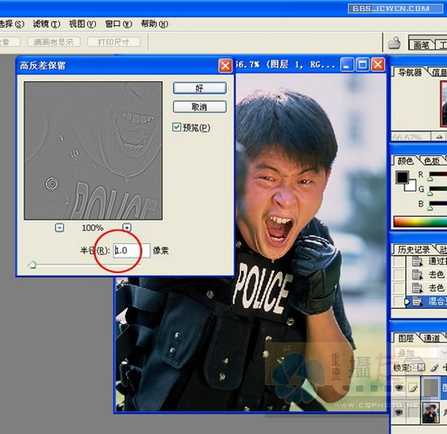The image size is (447, 434).
Task: Click the brush link icon on top layer
Action: click(413, 388)
